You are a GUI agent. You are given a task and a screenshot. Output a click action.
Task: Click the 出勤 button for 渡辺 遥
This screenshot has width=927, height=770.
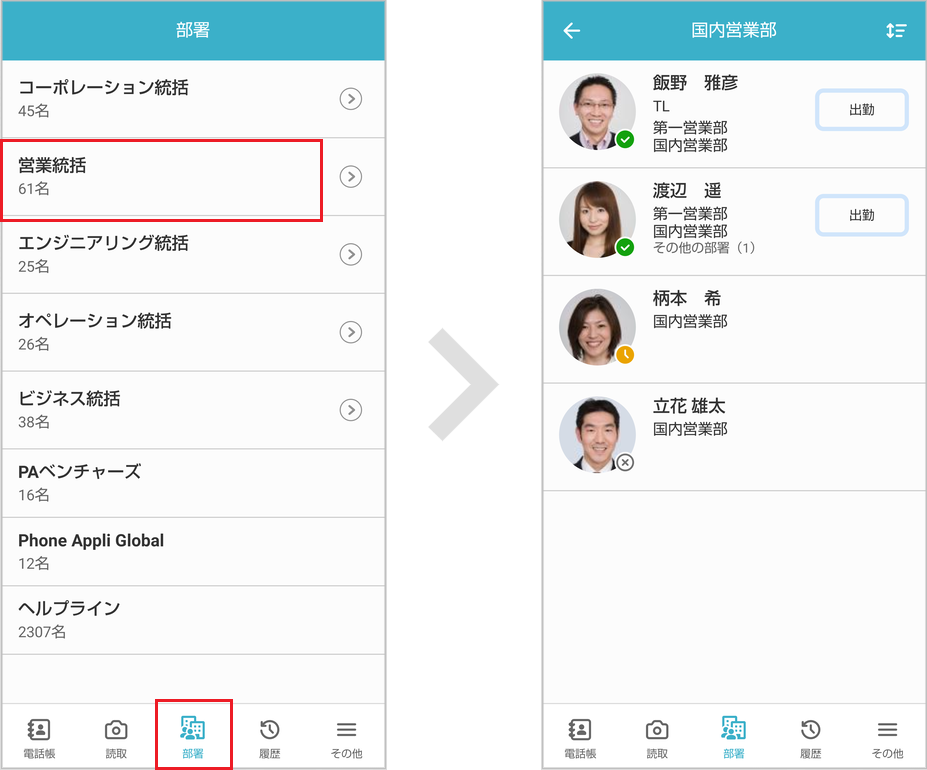pyautogui.click(x=861, y=215)
